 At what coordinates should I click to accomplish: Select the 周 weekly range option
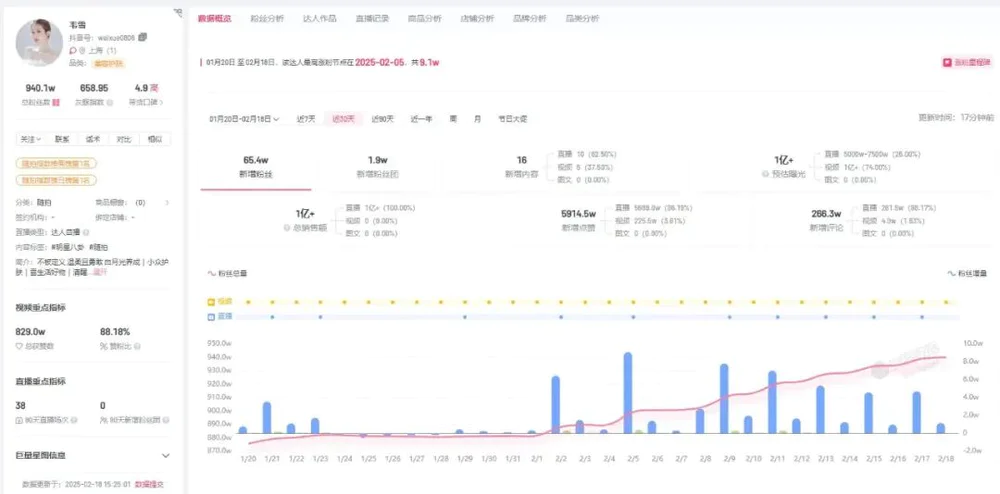pos(453,119)
